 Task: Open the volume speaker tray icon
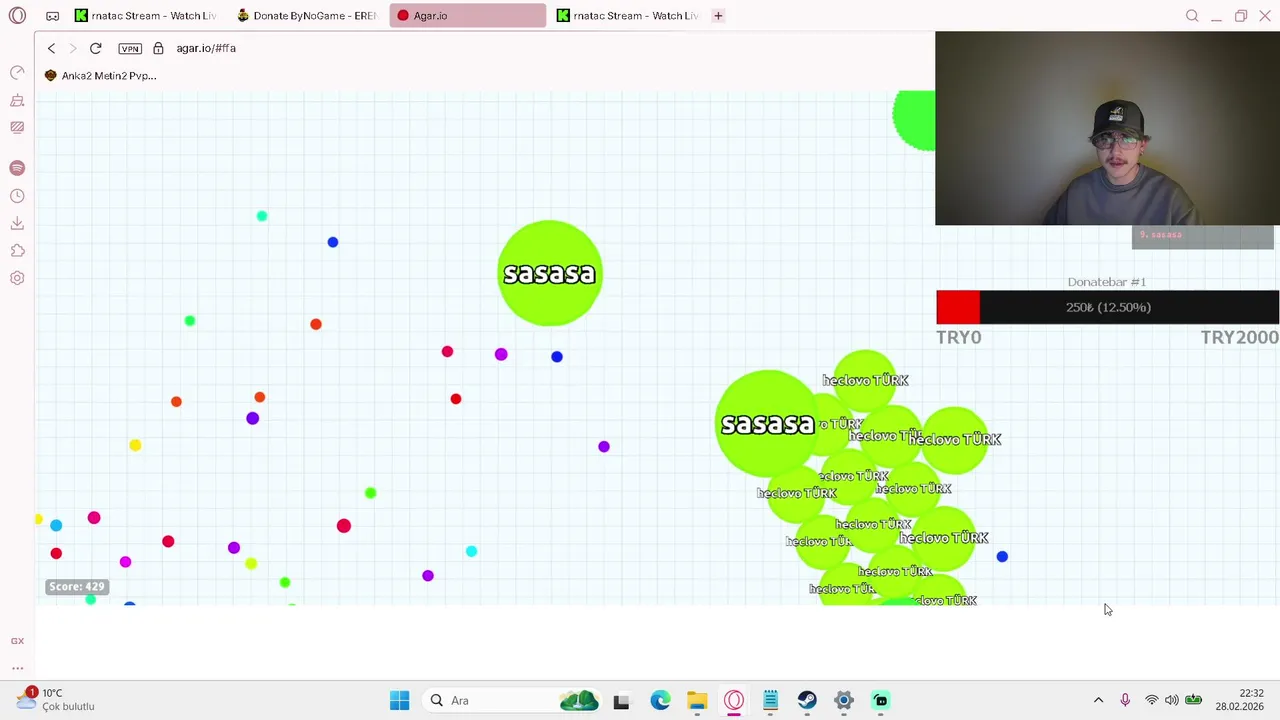[x=1171, y=700]
